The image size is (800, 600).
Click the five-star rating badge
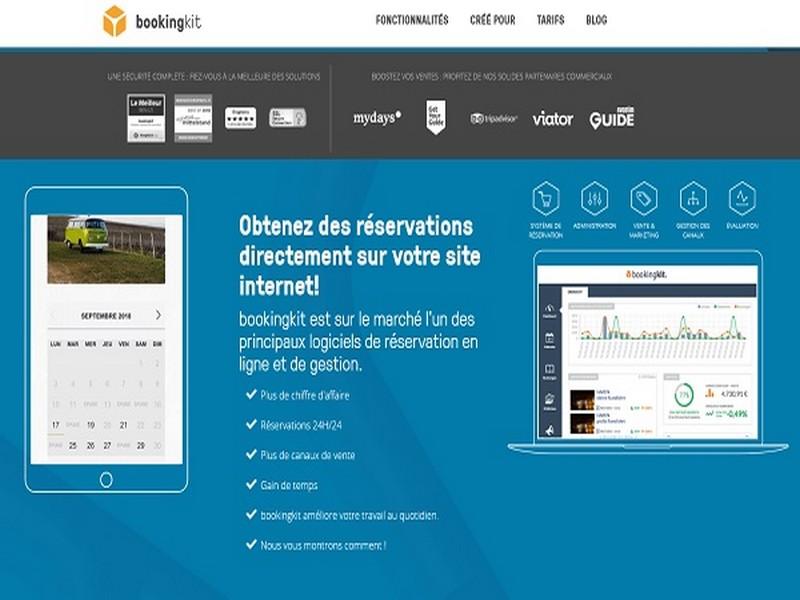pos(240,118)
